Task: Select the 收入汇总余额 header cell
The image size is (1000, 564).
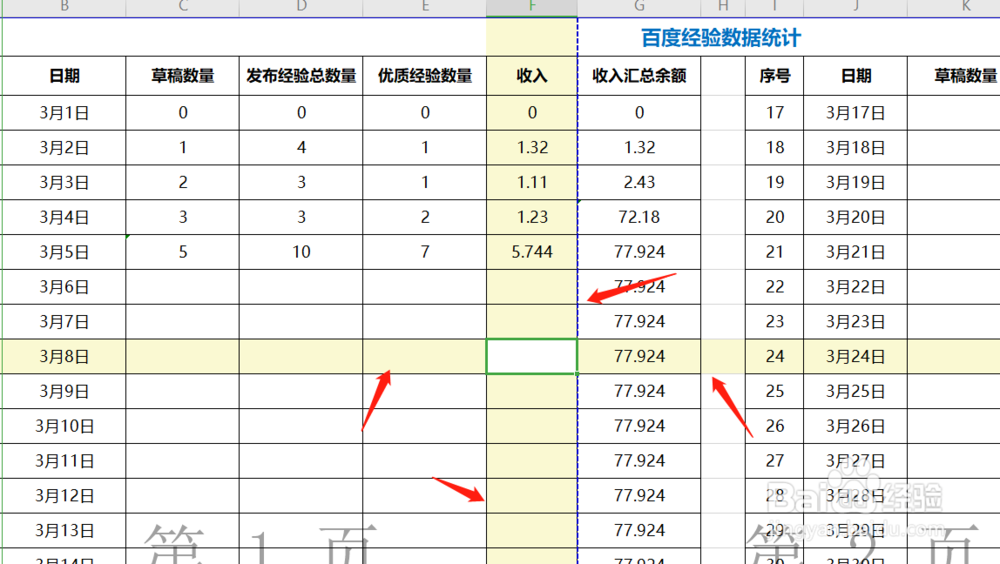Action: pyautogui.click(x=639, y=76)
